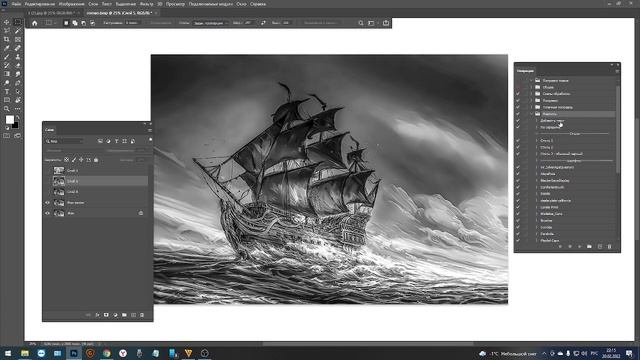
Task: Select the Brush tool
Action: (7, 57)
